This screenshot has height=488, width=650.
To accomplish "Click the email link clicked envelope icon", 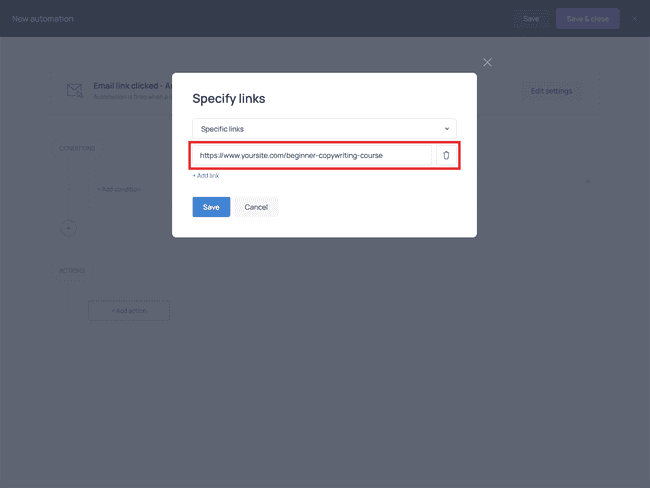I will [x=75, y=90].
